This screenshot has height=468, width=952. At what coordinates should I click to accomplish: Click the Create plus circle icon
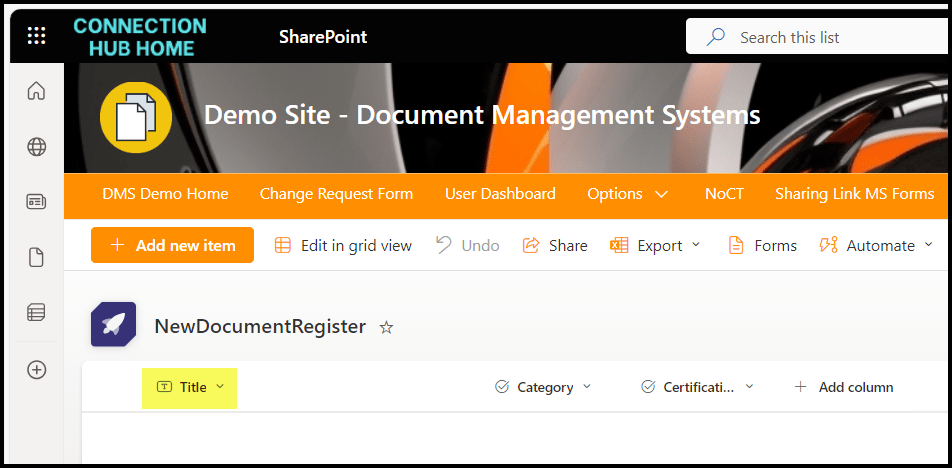[36, 370]
